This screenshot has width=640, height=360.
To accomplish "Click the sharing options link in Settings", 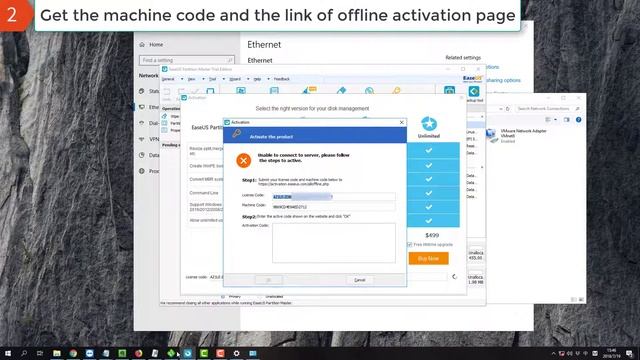I will [504, 80].
